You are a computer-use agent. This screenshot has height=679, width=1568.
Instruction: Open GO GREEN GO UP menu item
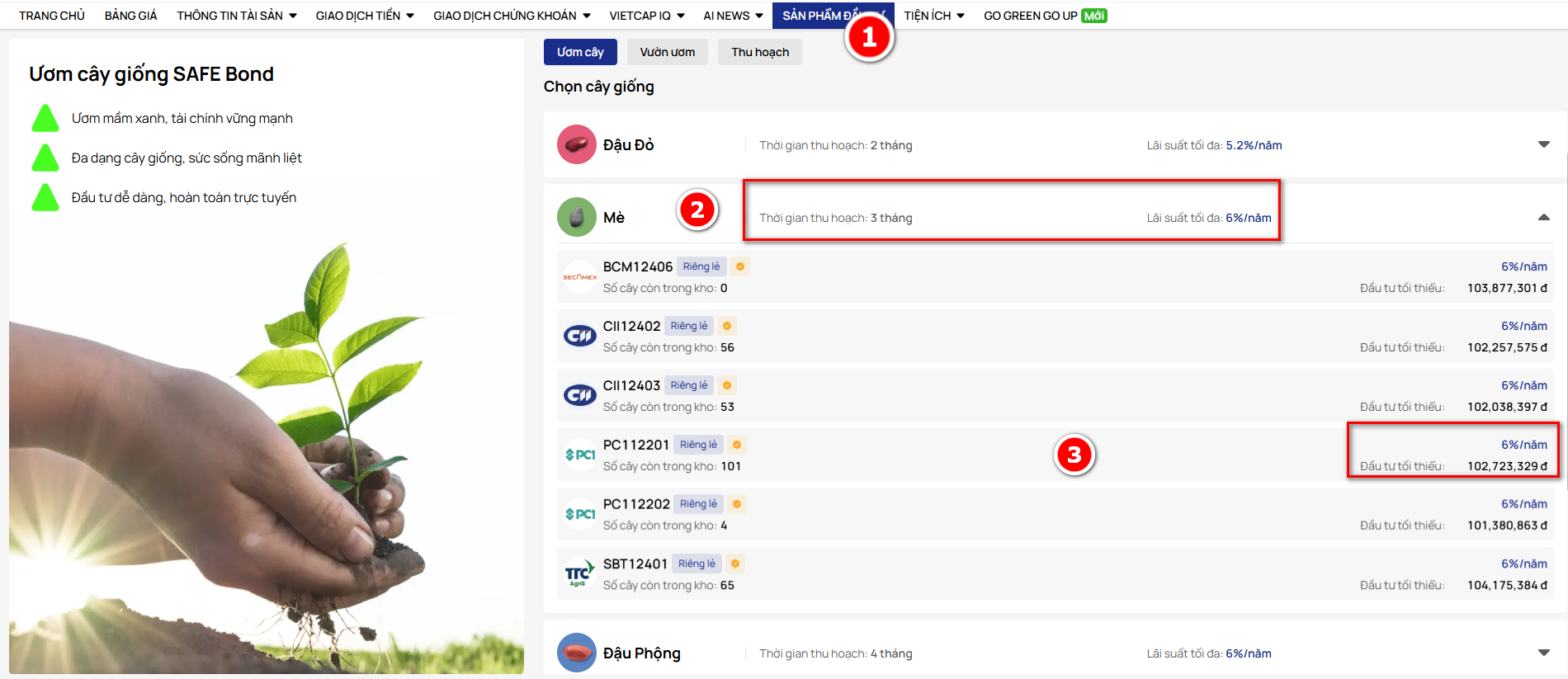[1031, 16]
